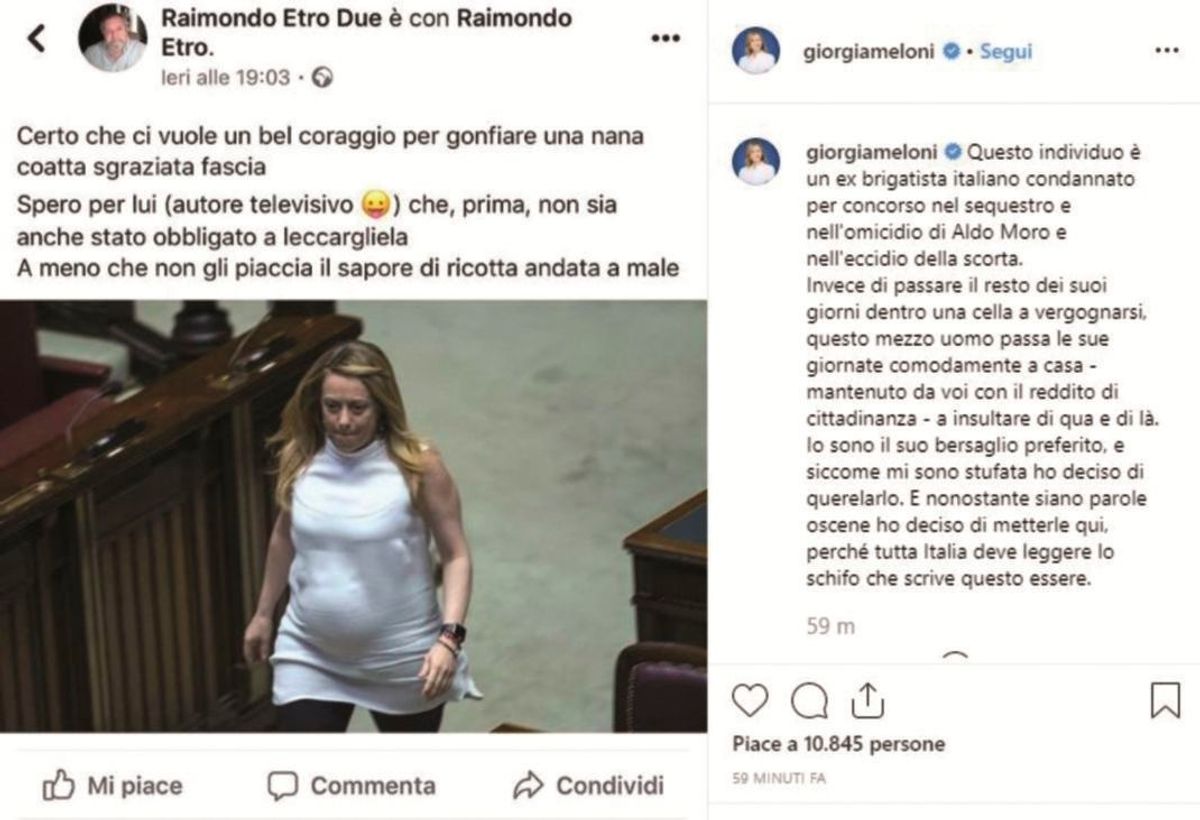Click the globe public visibility icon
The image size is (1200, 820).
click(322, 77)
